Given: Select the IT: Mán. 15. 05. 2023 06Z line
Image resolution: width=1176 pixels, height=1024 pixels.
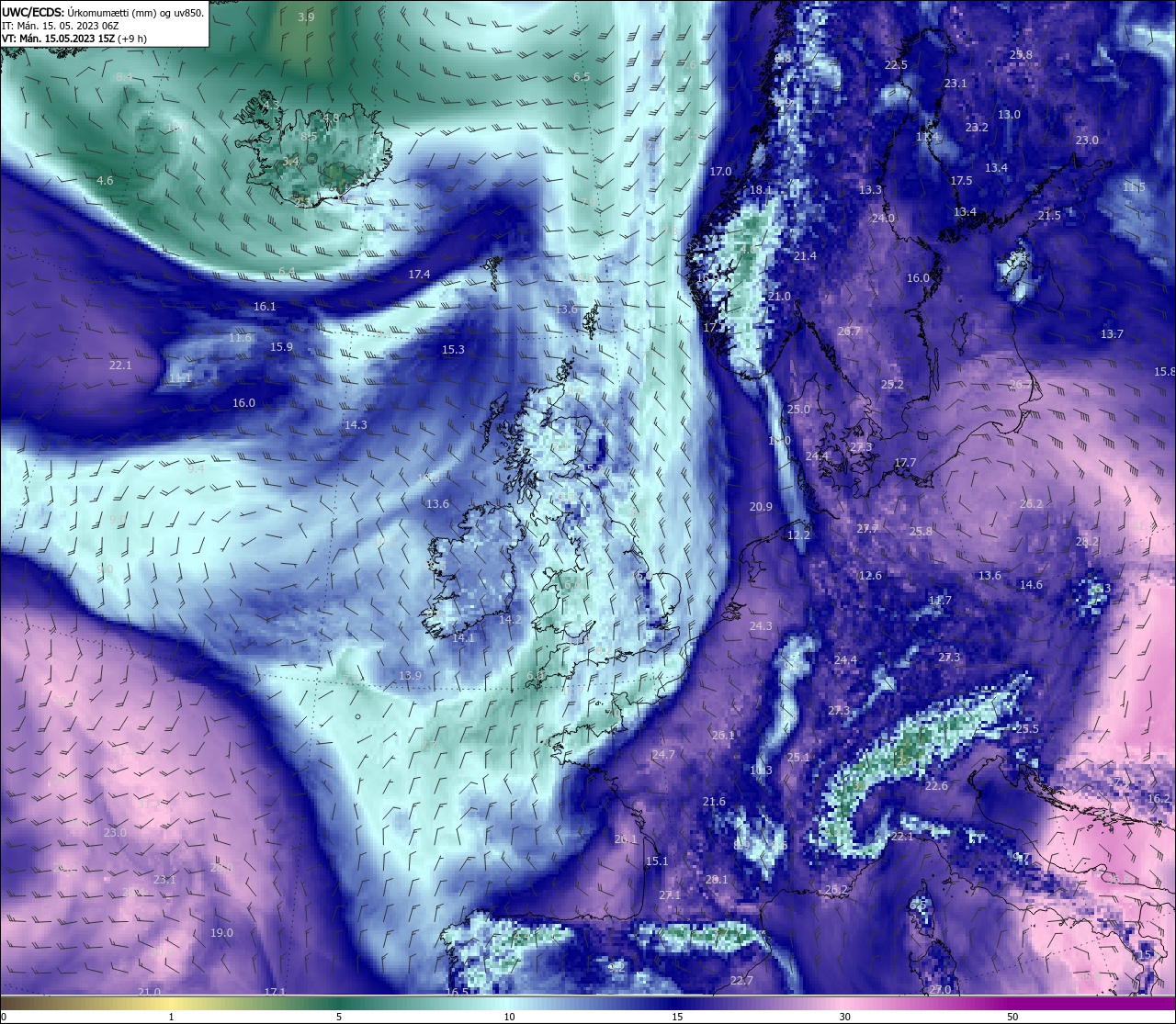Looking at the screenshot, I should 60,26.
